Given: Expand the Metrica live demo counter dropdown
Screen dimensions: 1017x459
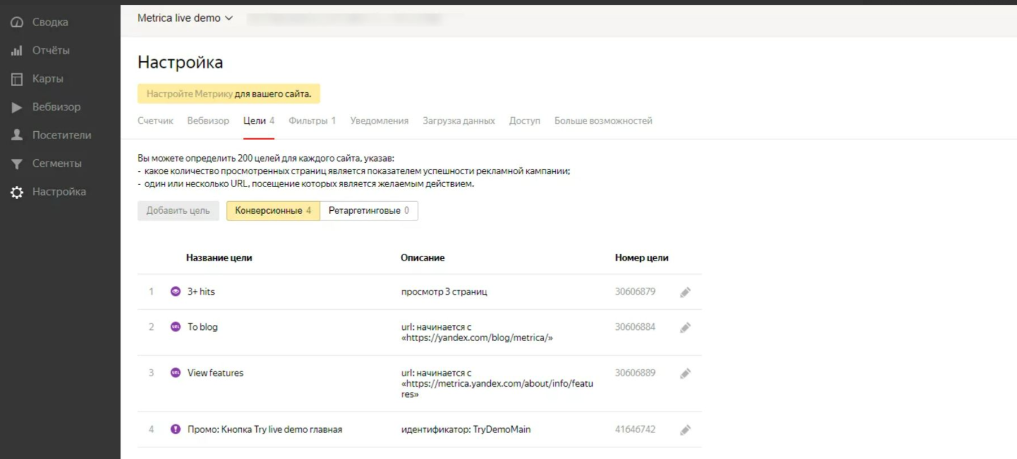Looking at the screenshot, I should [x=185, y=18].
